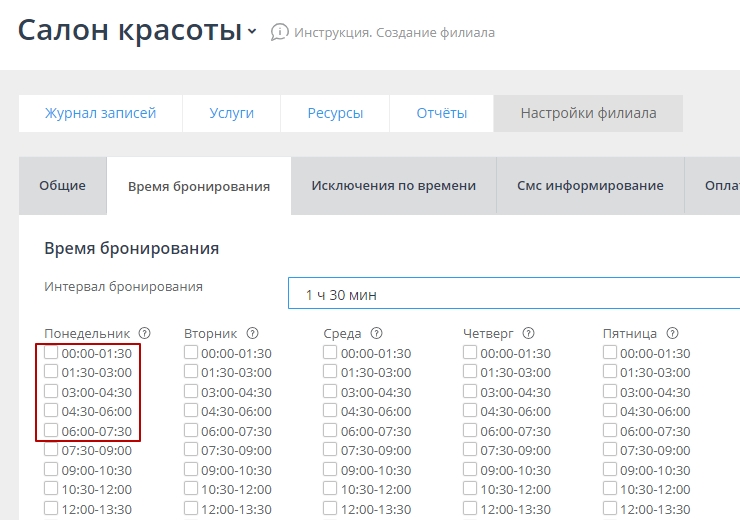Screen dimensions: 740x520
Task: Open the Интервал бронирования dropdown
Action: pyautogui.click(x=513, y=295)
